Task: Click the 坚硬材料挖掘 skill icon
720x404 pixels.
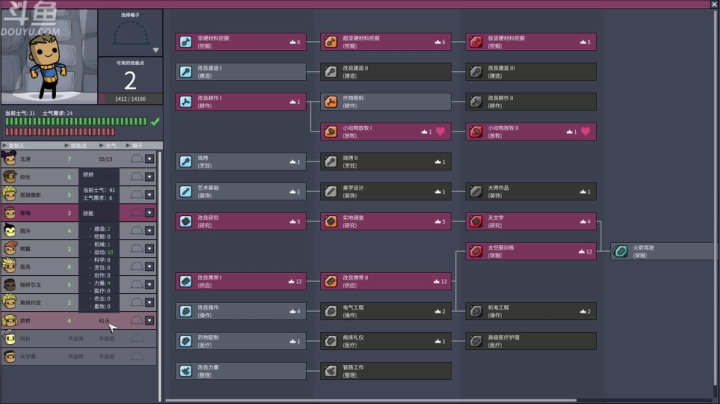Action: (187, 42)
